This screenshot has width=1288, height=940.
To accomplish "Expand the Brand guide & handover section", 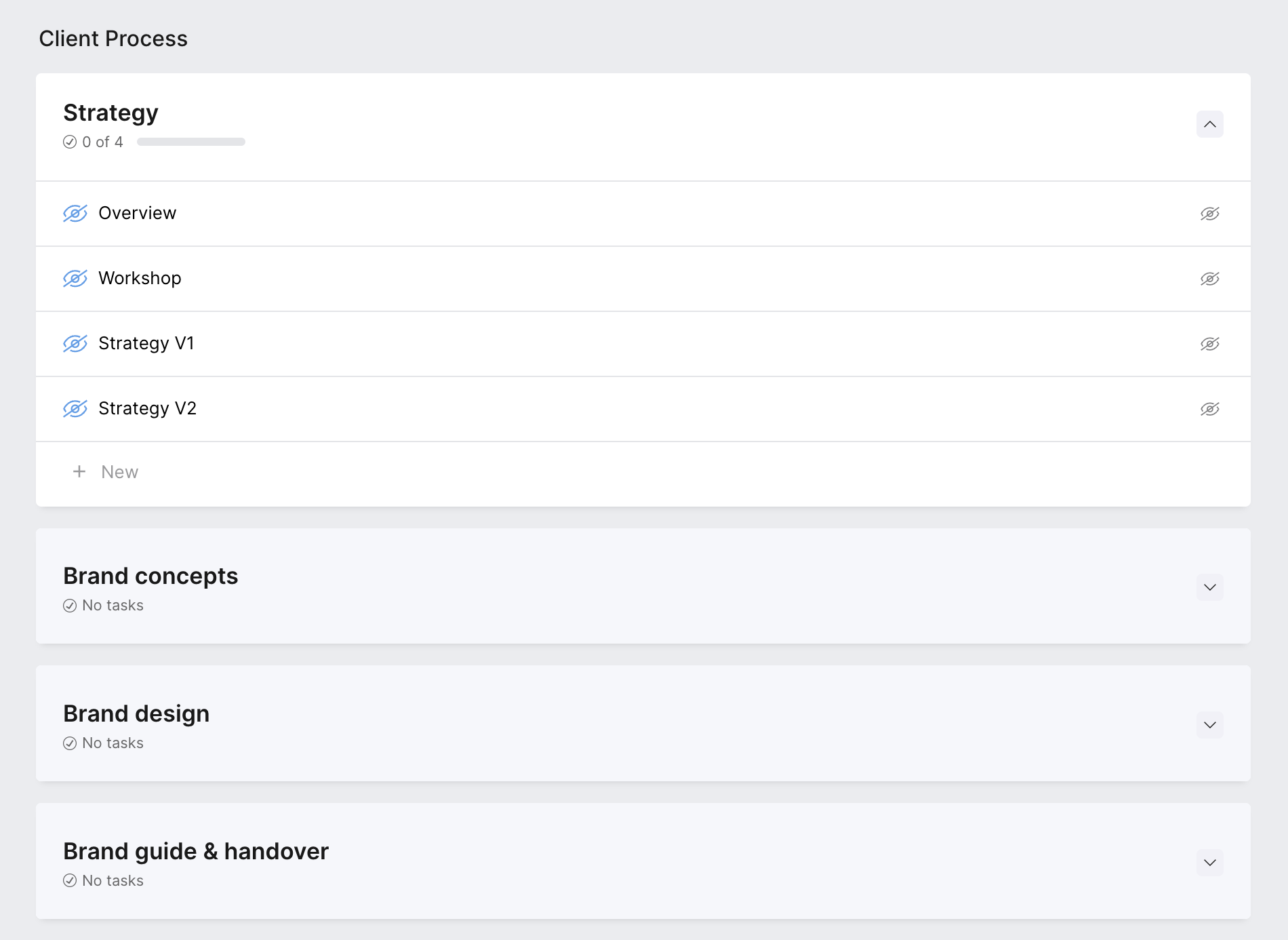I will [1209, 863].
